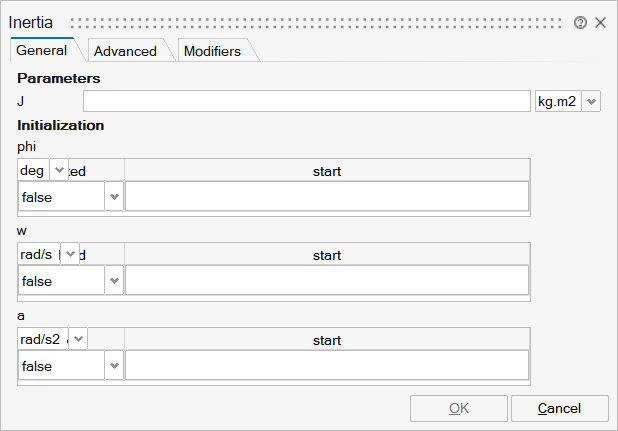This screenshot has height=431, width=618.
Task: Click the phi start value field
Action: (x=326, y=197)
